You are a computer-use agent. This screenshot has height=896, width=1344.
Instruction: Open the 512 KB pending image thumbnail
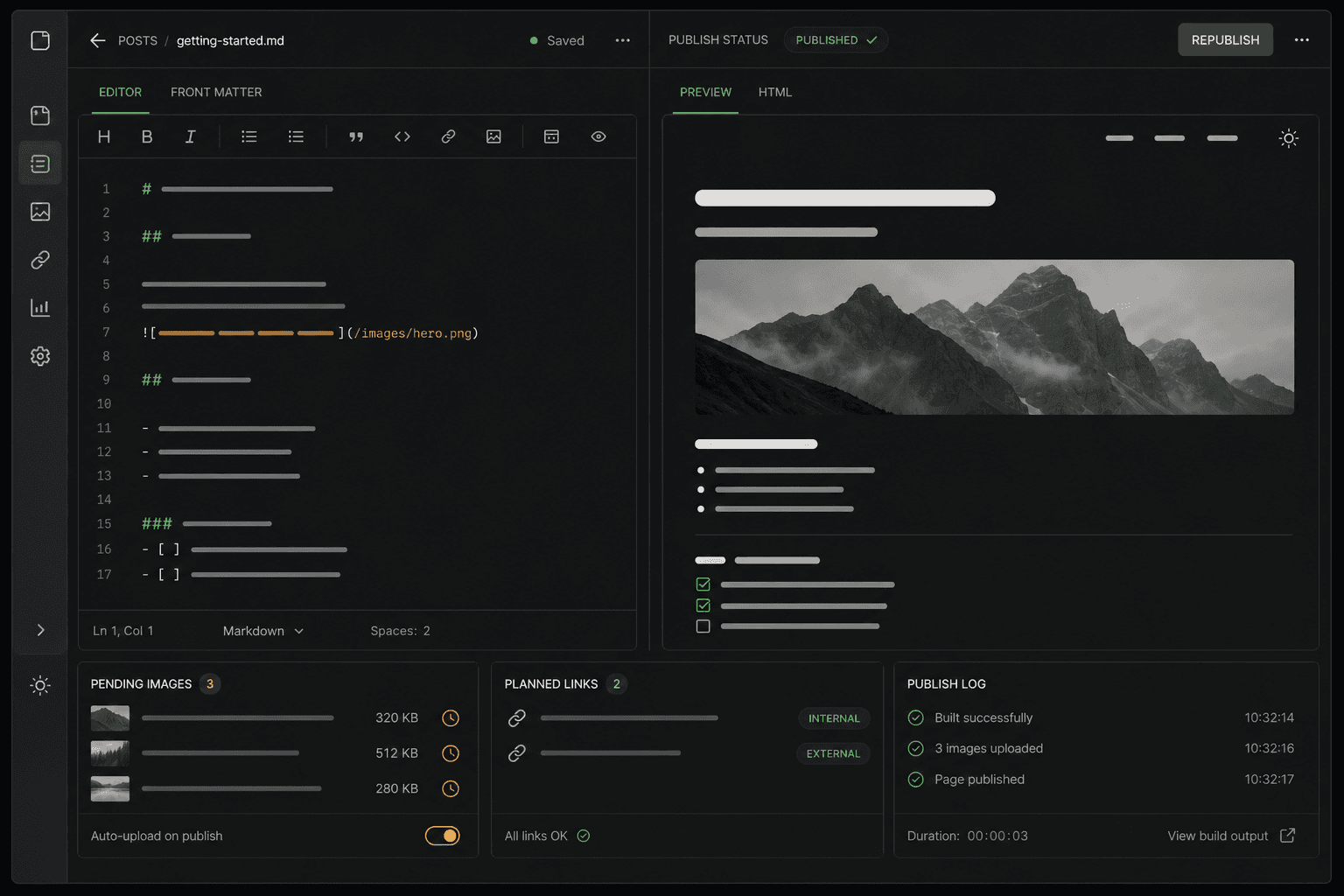point(110,753)
